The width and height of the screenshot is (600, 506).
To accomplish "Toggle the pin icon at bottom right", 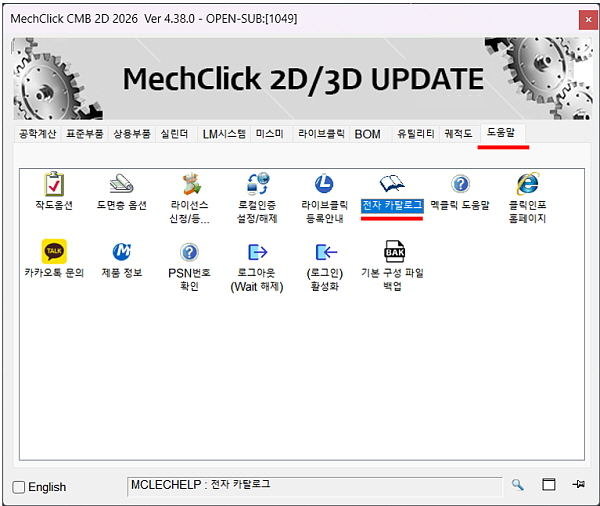I will pyautogui.click(x=578, y=484).
